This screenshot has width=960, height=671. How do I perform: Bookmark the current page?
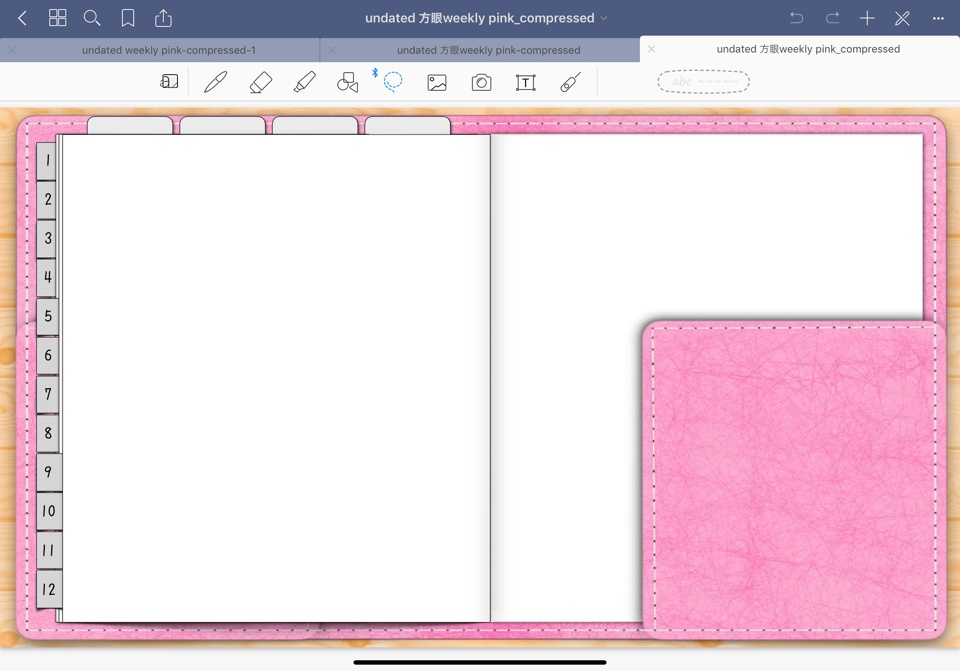[x=128, y=17]
